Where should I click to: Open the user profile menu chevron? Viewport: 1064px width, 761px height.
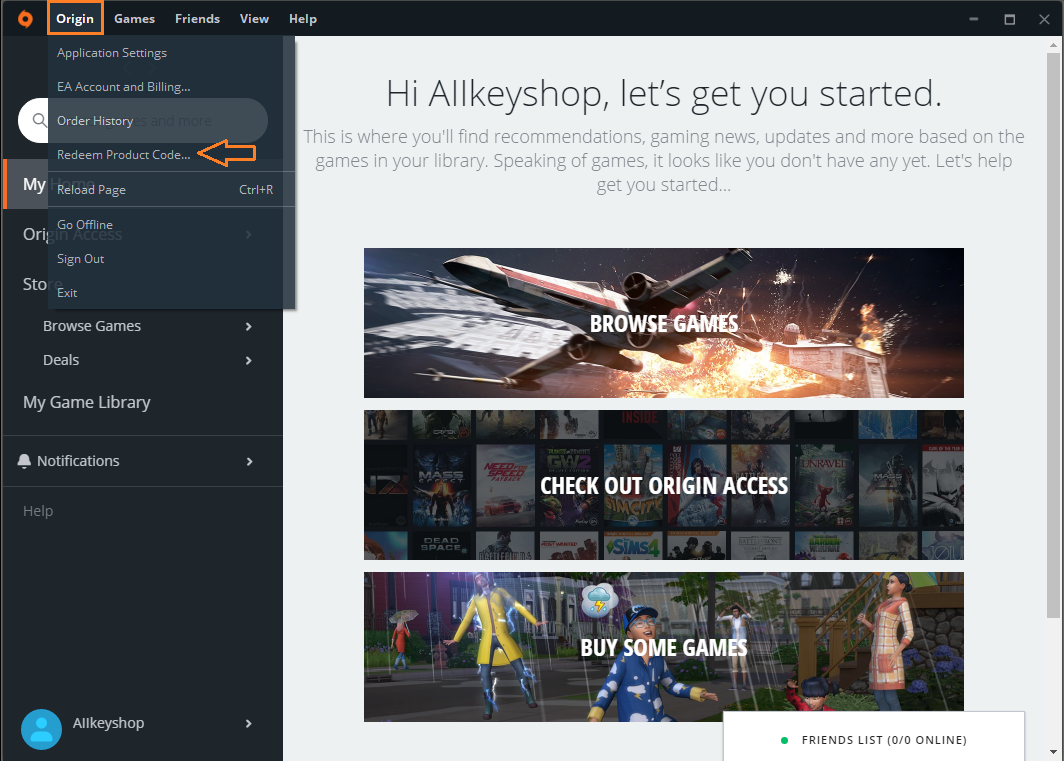click(x=249, y=723)
